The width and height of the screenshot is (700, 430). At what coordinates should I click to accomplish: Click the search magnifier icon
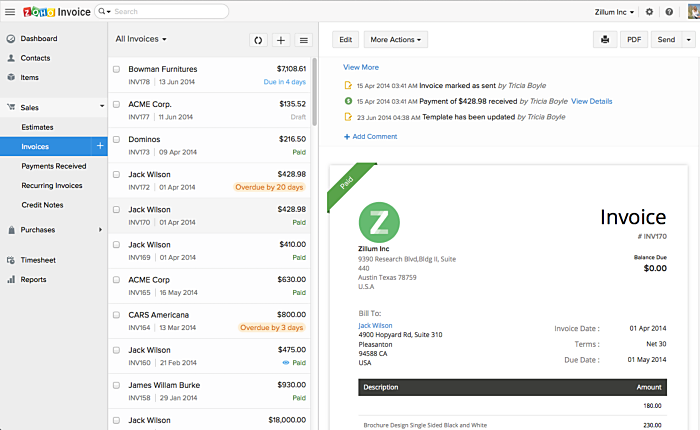(102, 11)
